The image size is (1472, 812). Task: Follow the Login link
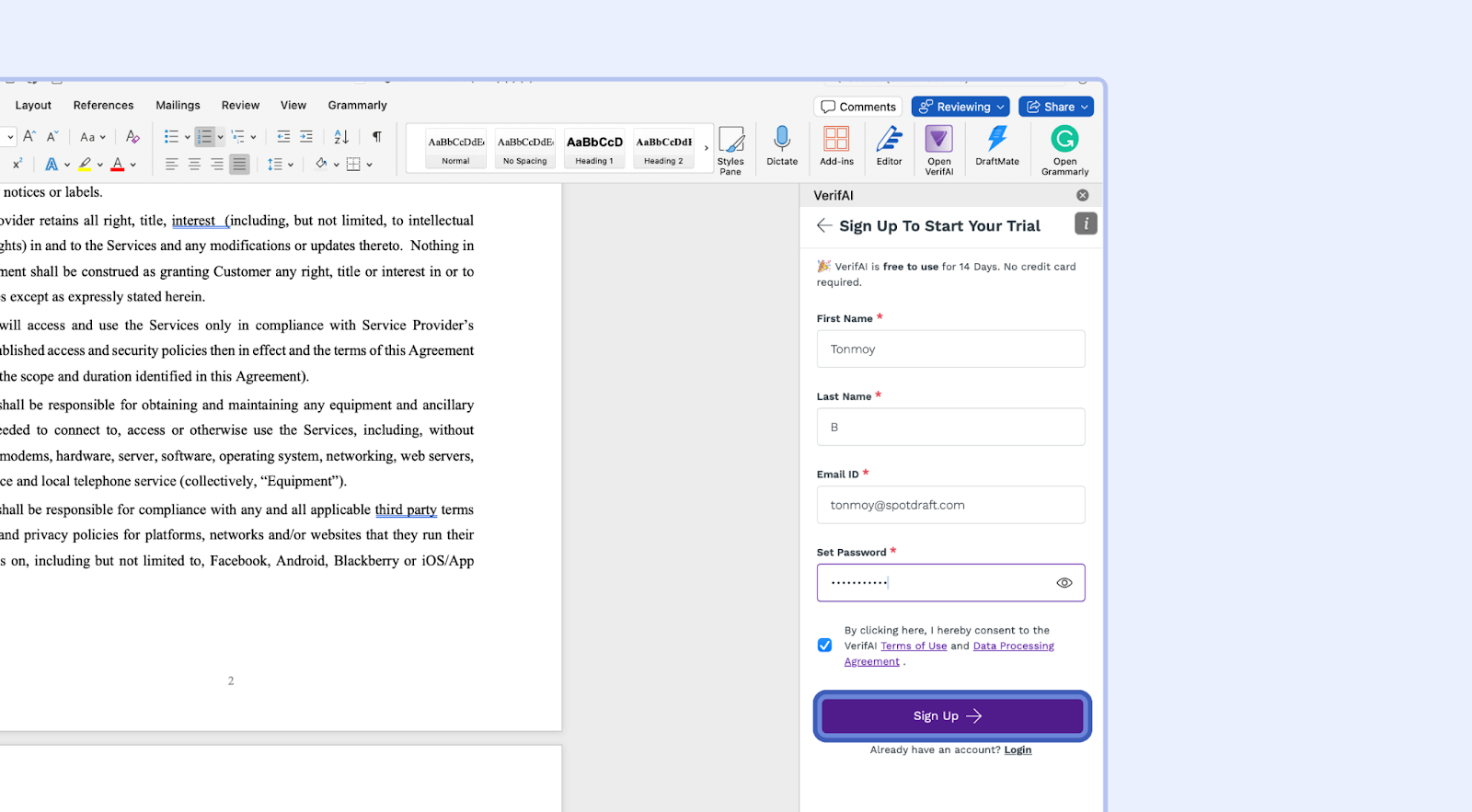(x=1018, y=750)
